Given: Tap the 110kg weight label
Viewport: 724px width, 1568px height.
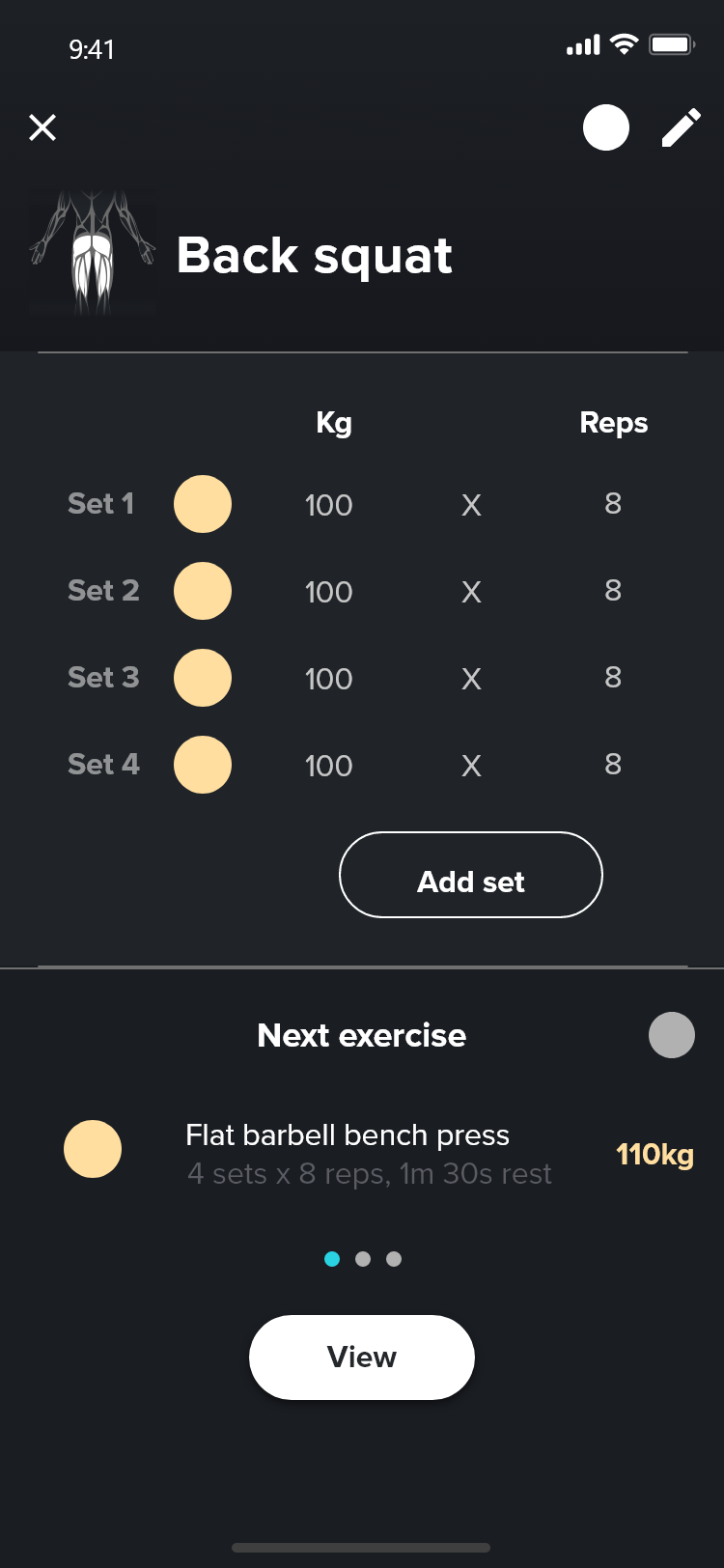Looking at the screenshot, I should click(x=654, y=1155).
